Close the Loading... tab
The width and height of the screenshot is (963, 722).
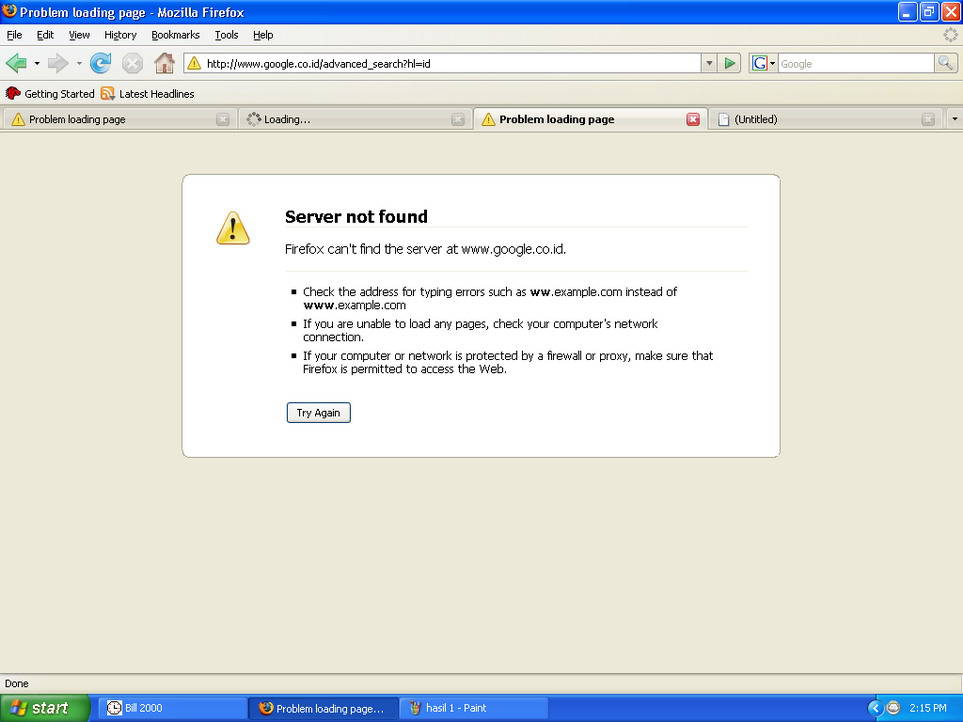tap(458, 120)
